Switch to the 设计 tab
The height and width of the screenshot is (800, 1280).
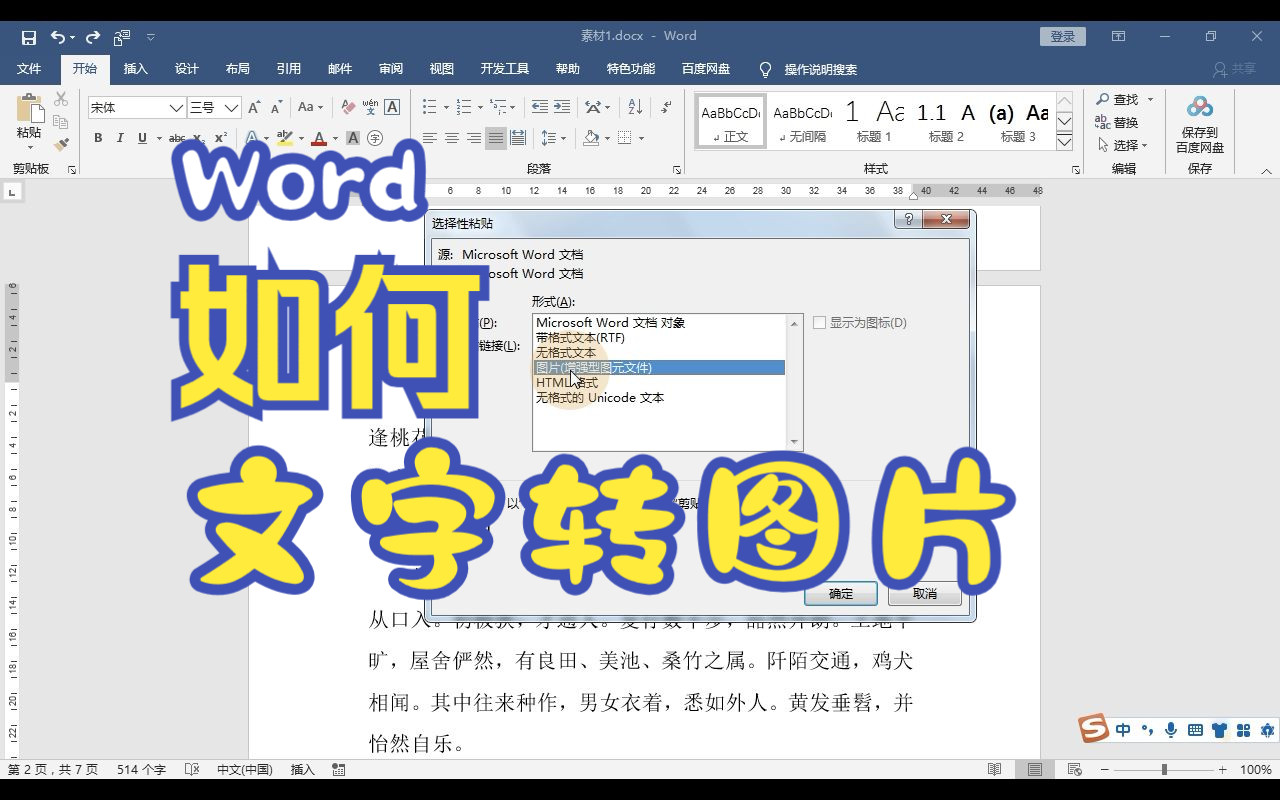pyautogui.click(x=187, y=69)
